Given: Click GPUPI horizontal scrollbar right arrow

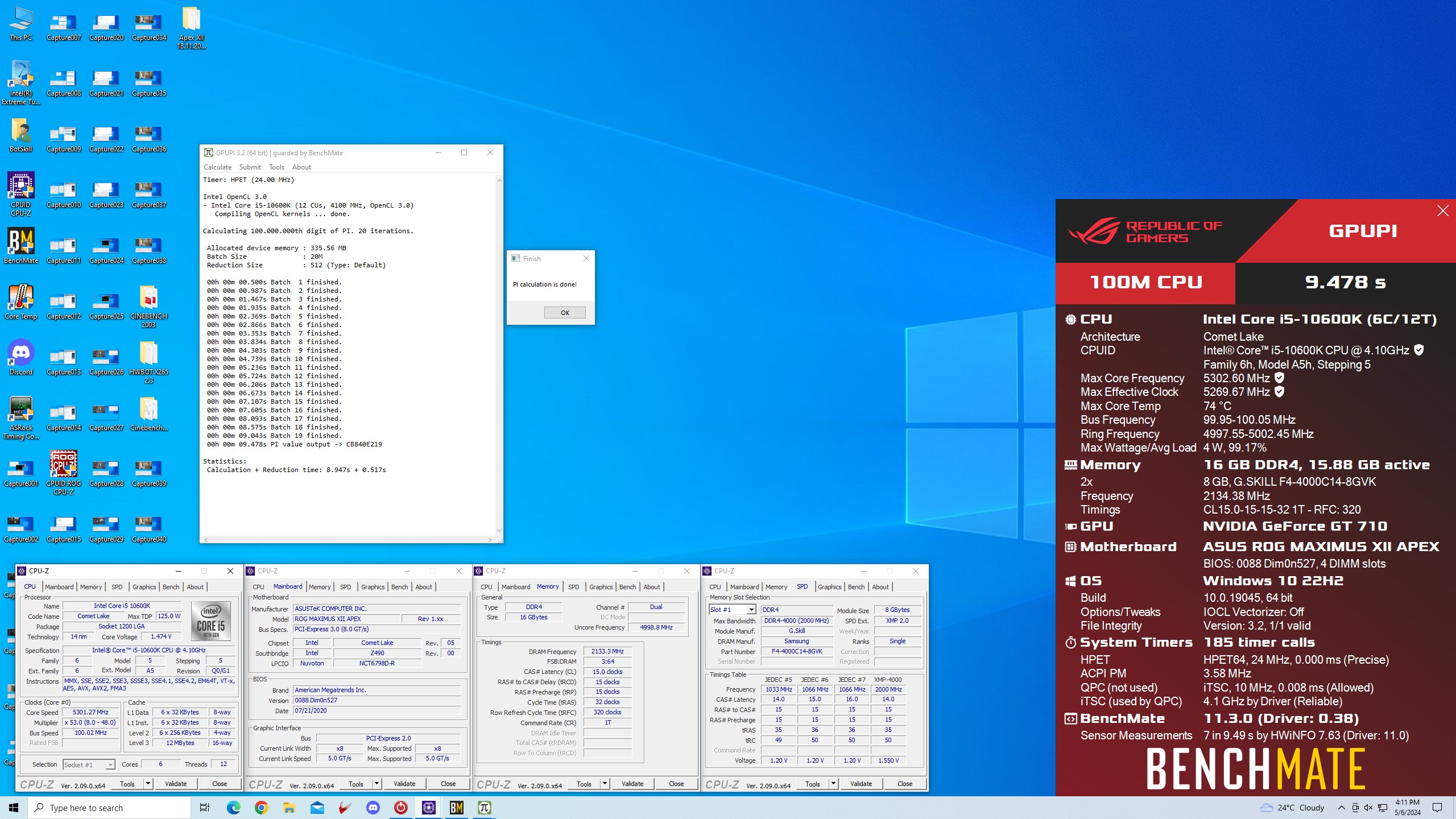Looking at the screenshot, I should 490,539.
